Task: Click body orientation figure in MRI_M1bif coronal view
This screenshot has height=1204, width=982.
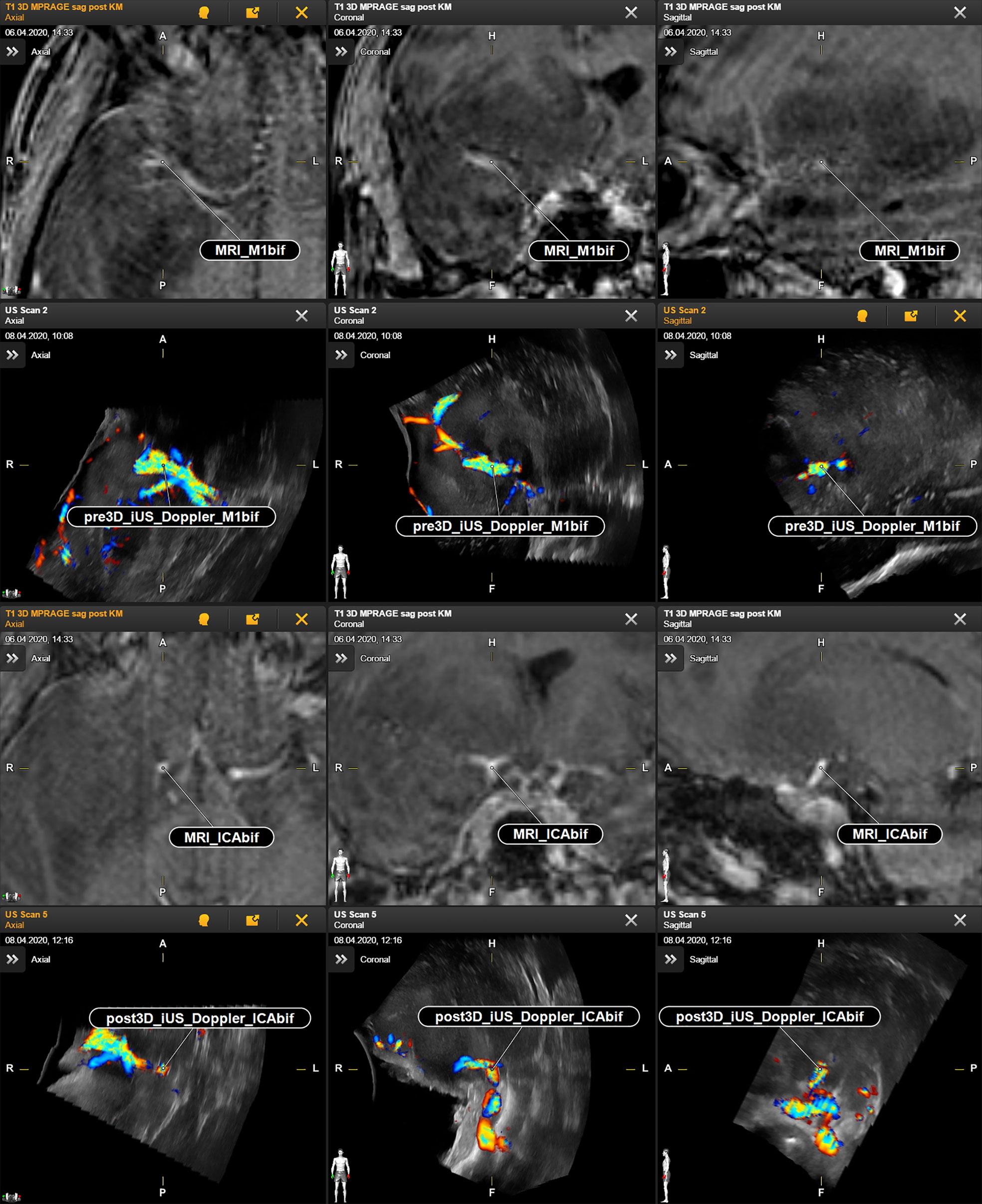Action: coord(340,269)
